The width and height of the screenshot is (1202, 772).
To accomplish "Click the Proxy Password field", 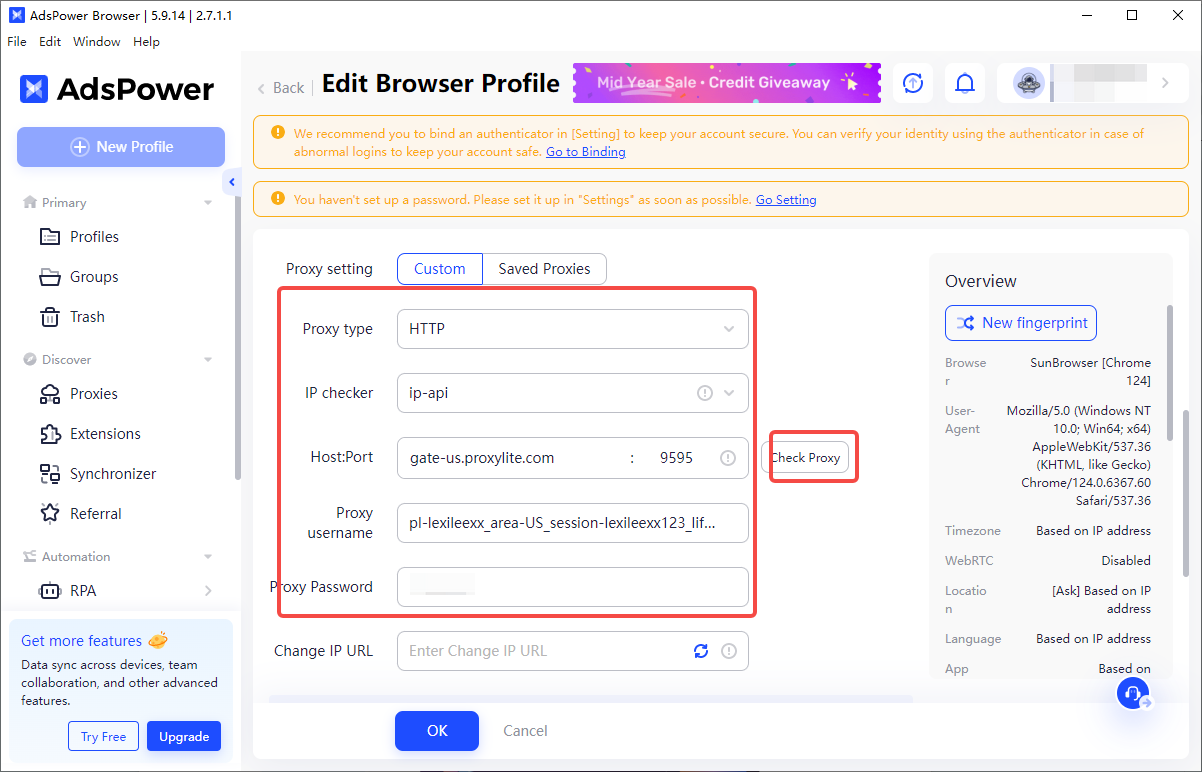I will [573, 587].
